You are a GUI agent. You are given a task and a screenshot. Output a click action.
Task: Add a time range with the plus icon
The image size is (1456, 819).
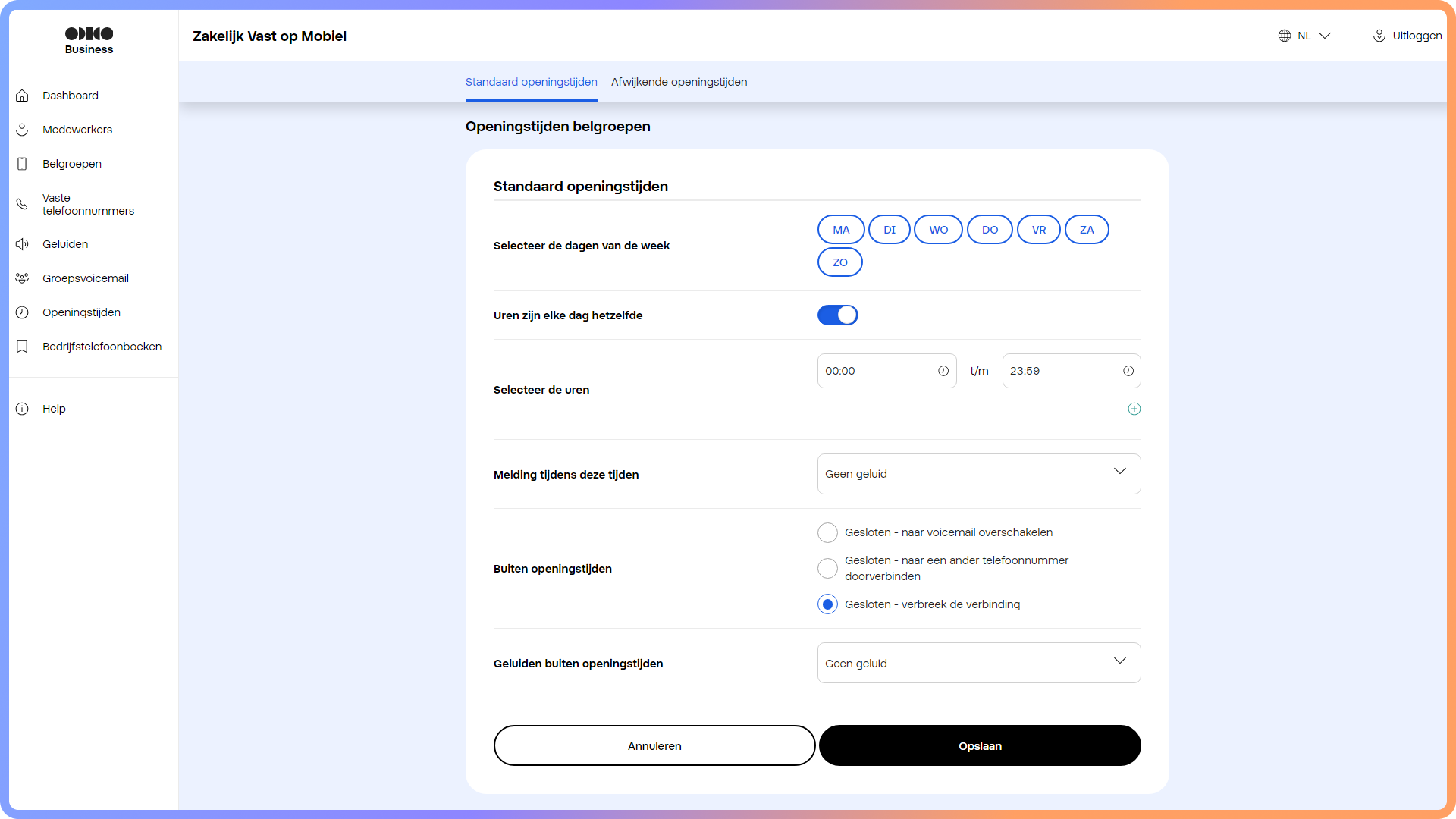(x=1134, y=409)
